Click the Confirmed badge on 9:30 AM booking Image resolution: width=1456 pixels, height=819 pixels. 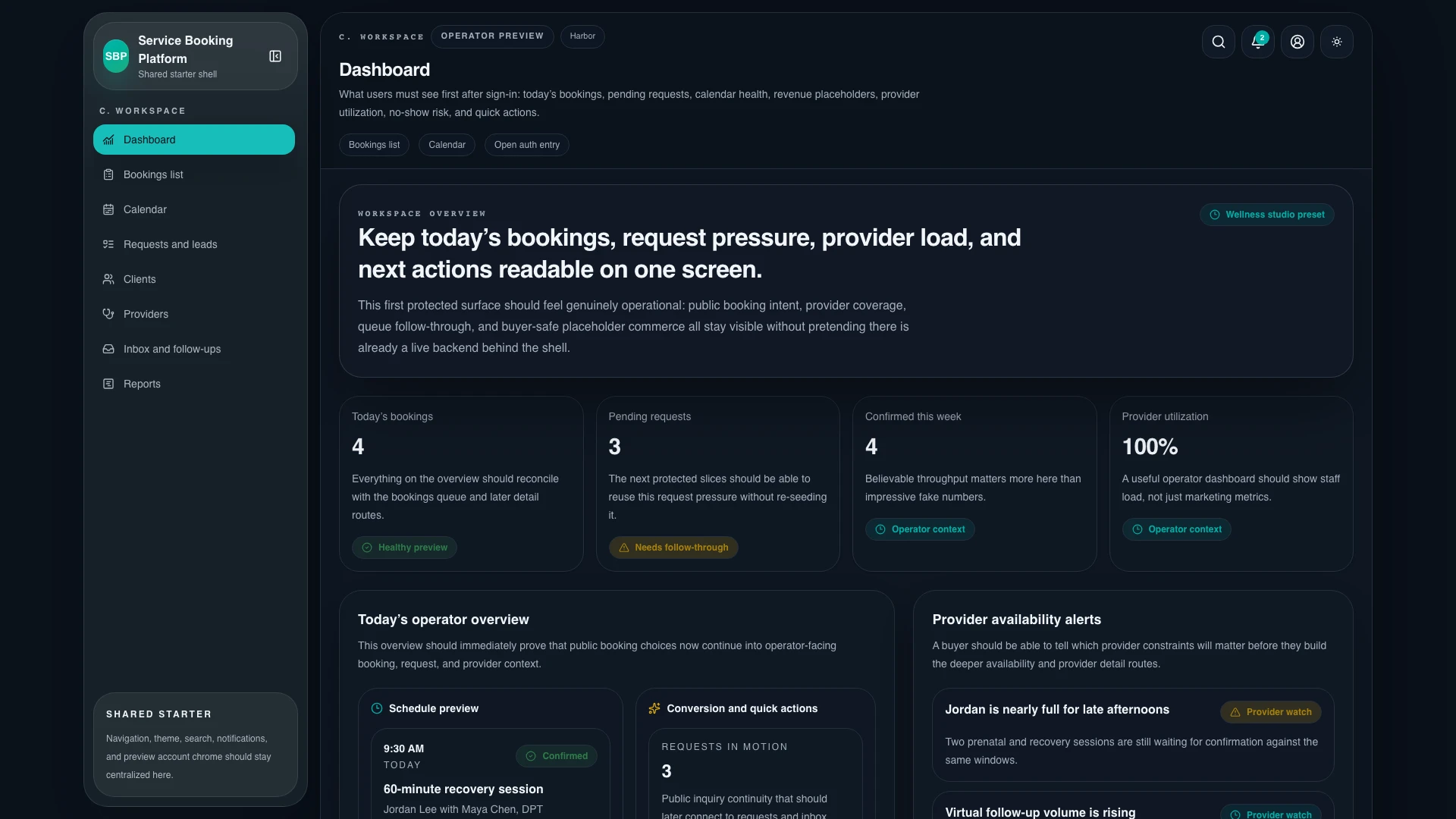(557, 756)
